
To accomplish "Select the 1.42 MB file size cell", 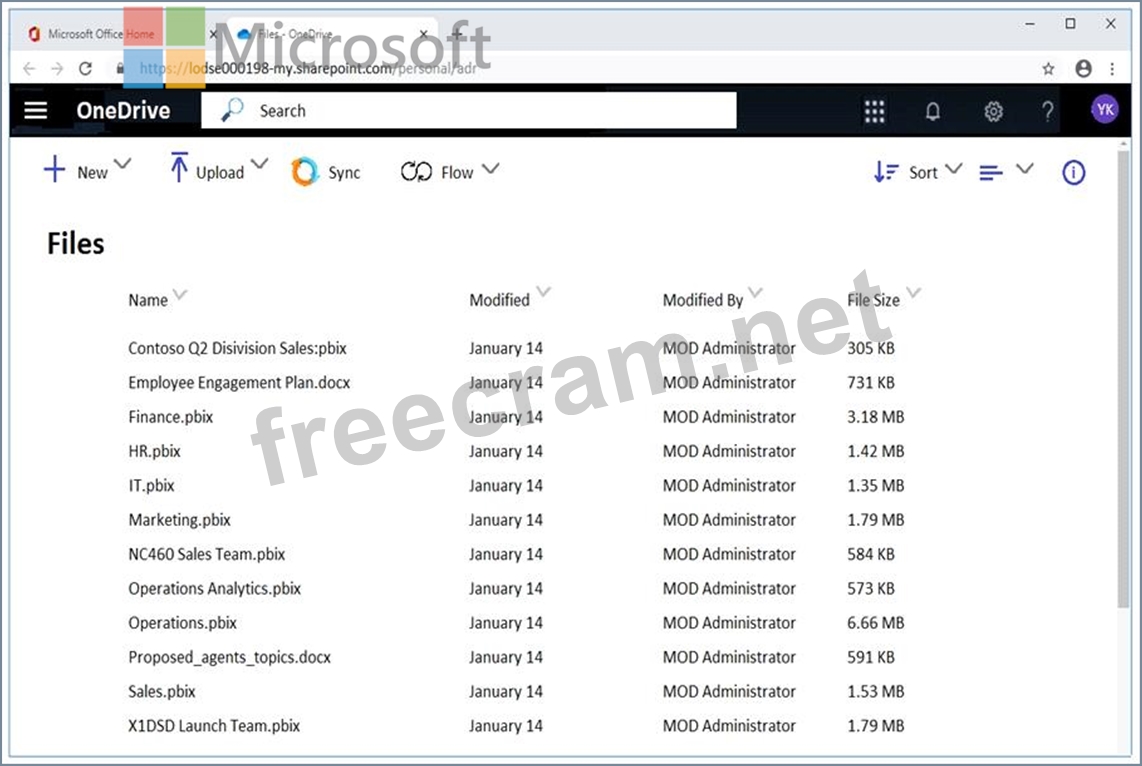I will [875, 451].
